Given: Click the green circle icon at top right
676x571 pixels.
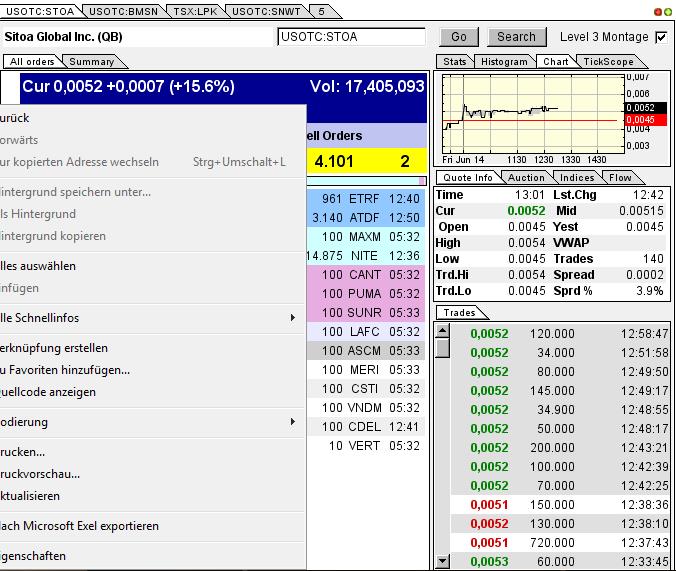Looking at the screenshot, I should 668,11.
